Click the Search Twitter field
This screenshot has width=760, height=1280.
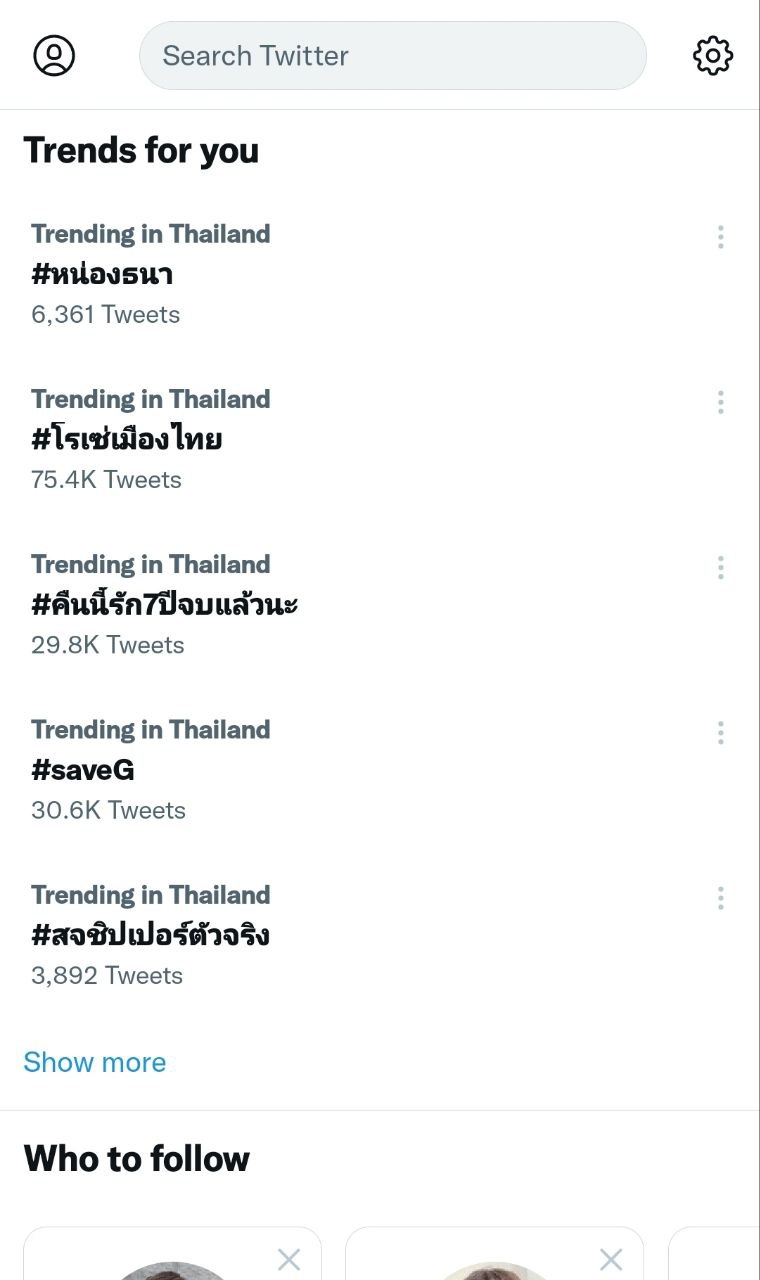(392, 56)
